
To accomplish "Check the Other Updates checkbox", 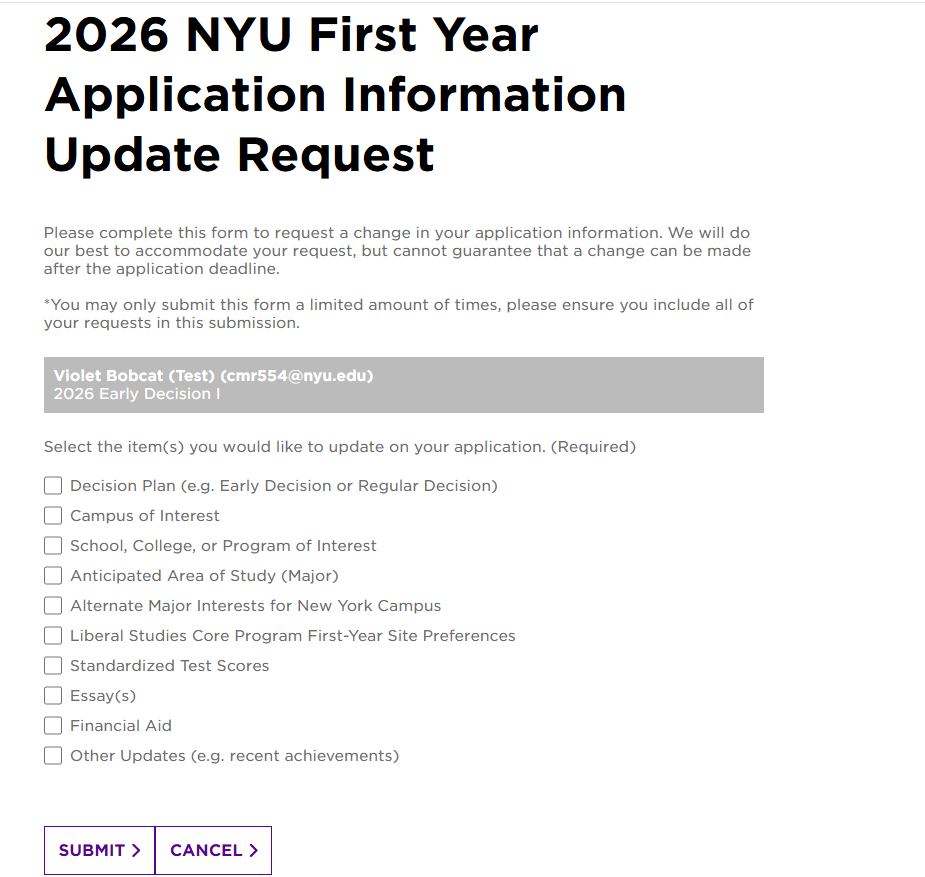I will pos(53,756).
